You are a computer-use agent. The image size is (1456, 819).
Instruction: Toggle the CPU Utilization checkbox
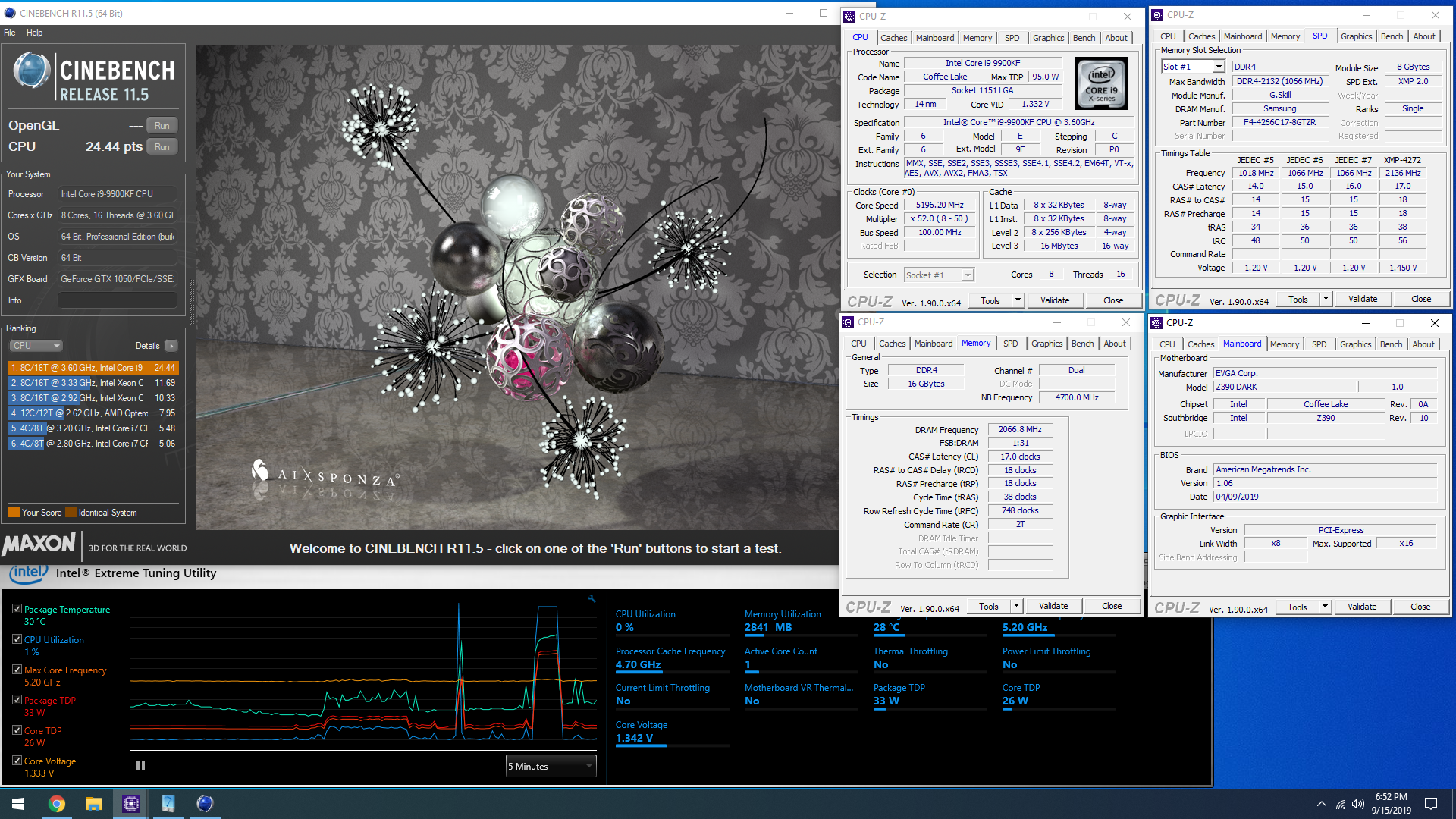(x=17, y=639)
